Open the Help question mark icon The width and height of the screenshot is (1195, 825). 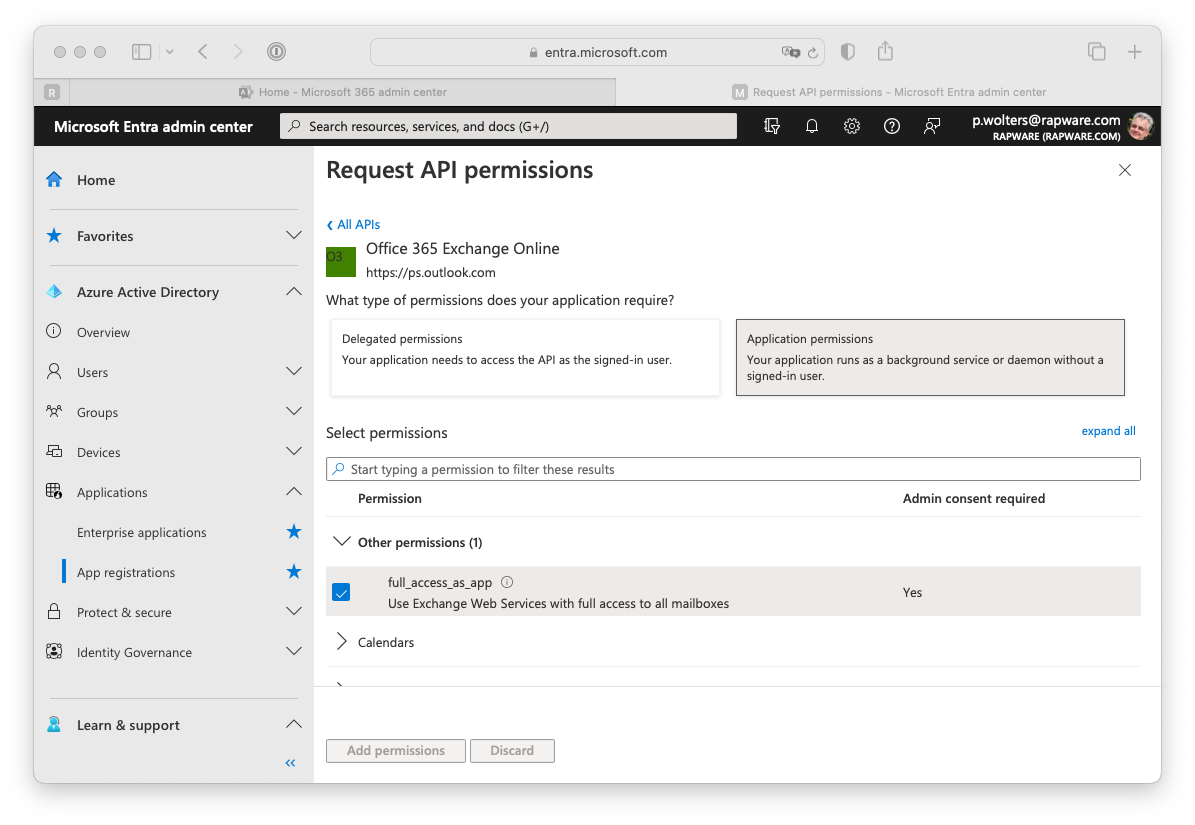pos(892,126)
